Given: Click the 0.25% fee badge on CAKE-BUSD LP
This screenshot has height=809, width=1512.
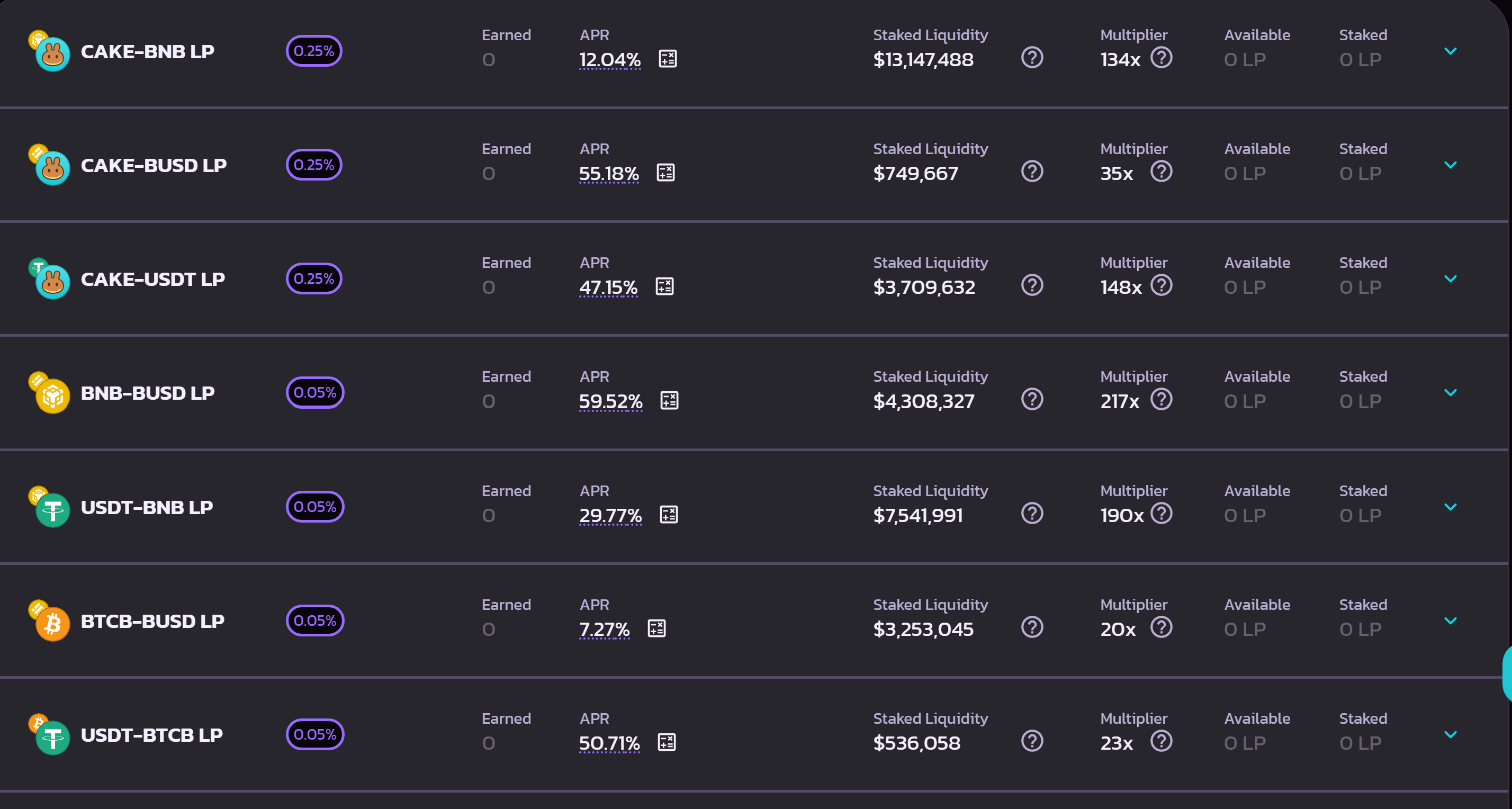Looking at the screenshot, I should coord(314,165).
